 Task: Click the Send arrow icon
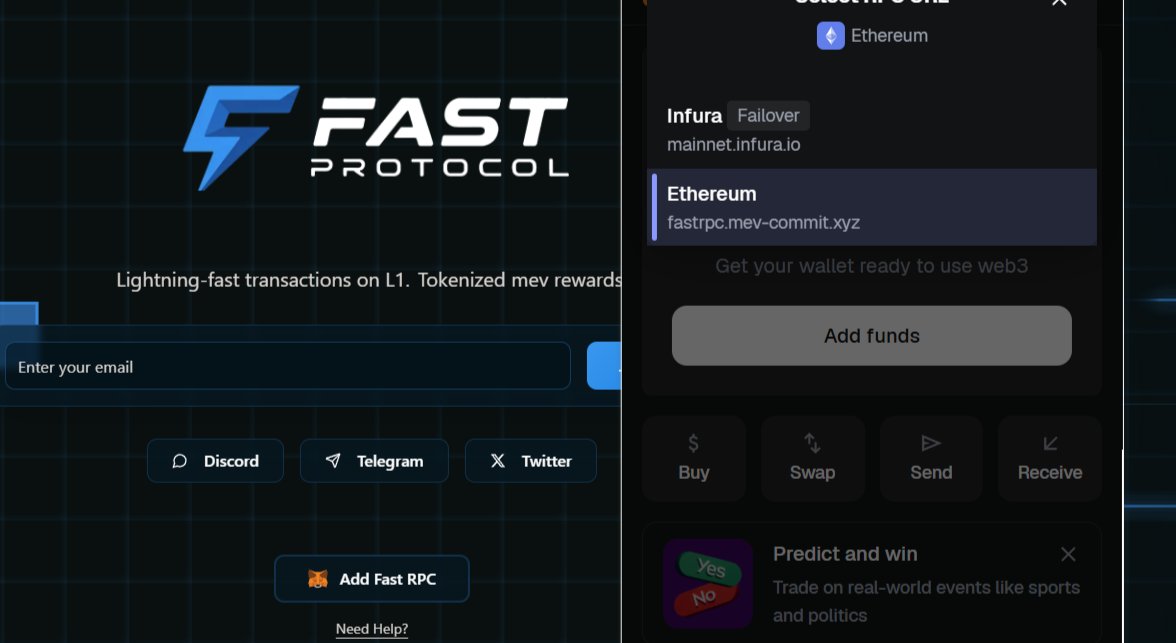[x=931, y=443]
